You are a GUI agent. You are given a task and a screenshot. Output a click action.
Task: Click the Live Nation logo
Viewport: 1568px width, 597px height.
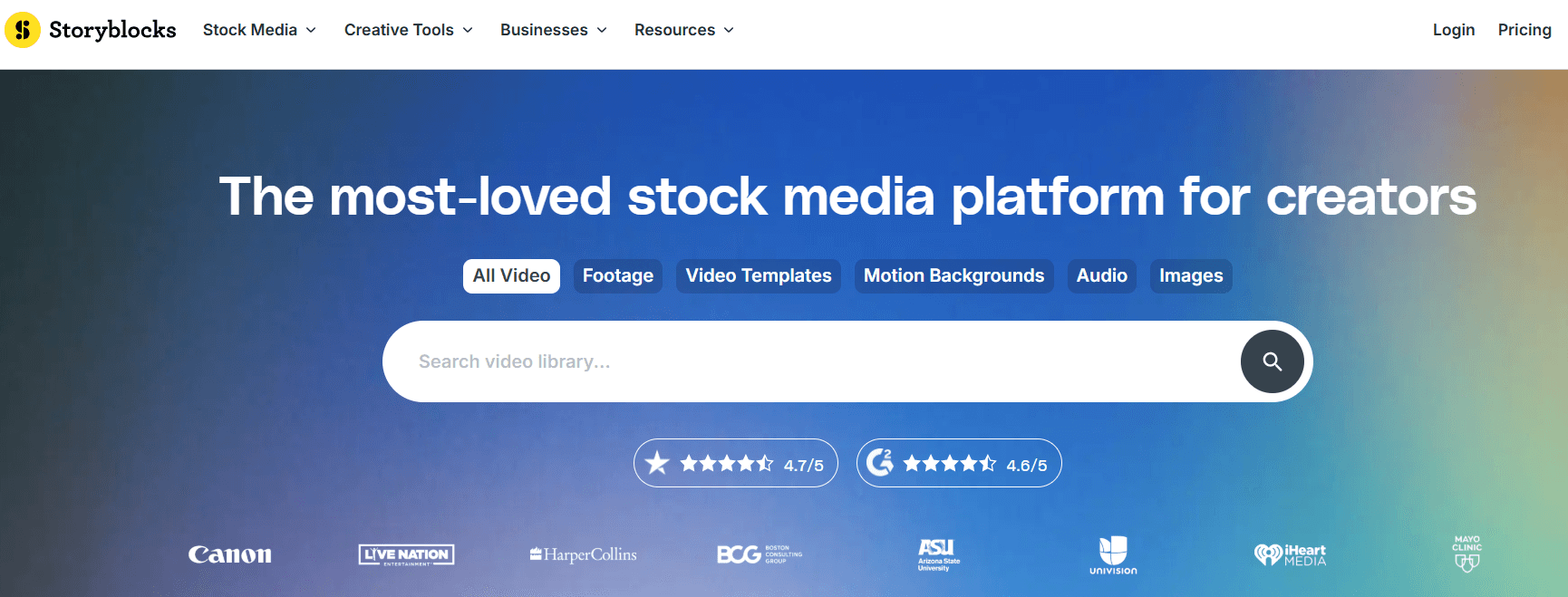pyautogui.click(x=406, y=554)
